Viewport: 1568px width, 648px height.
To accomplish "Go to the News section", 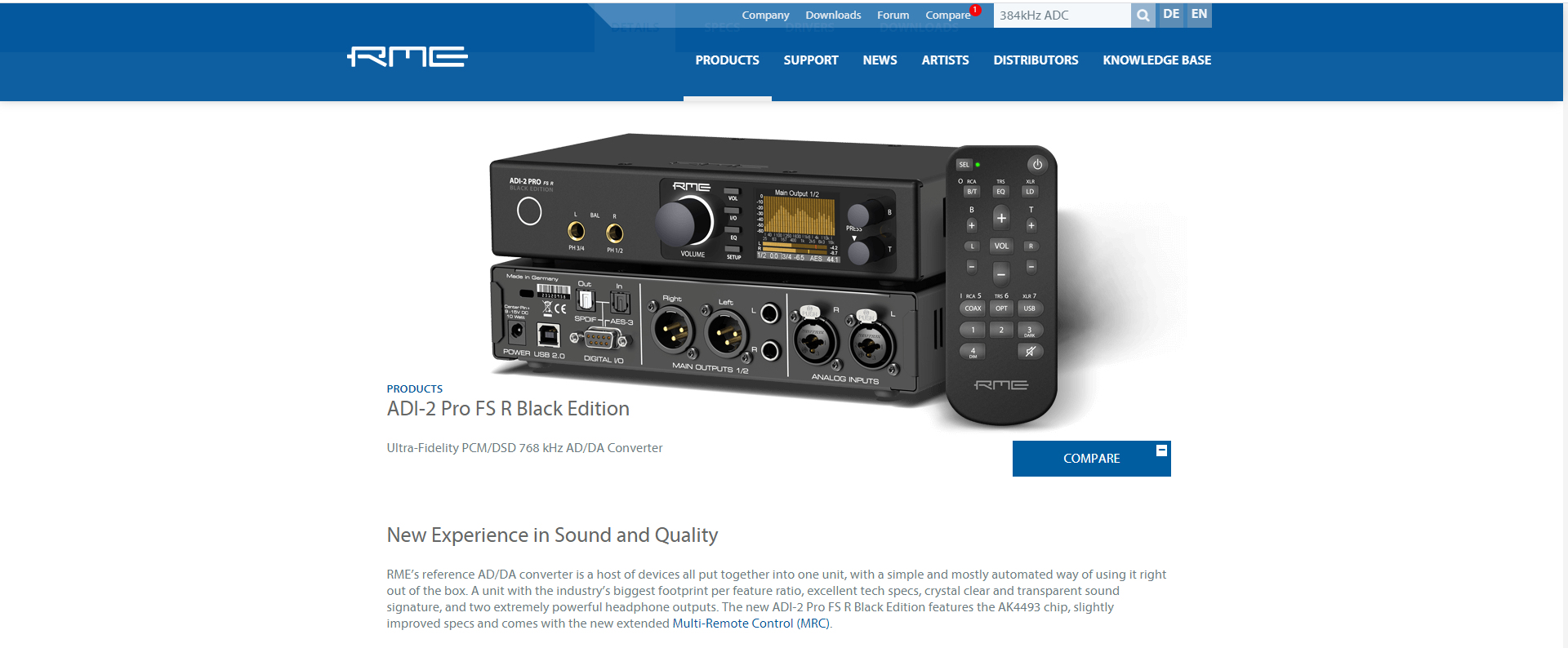I will 880,60.
